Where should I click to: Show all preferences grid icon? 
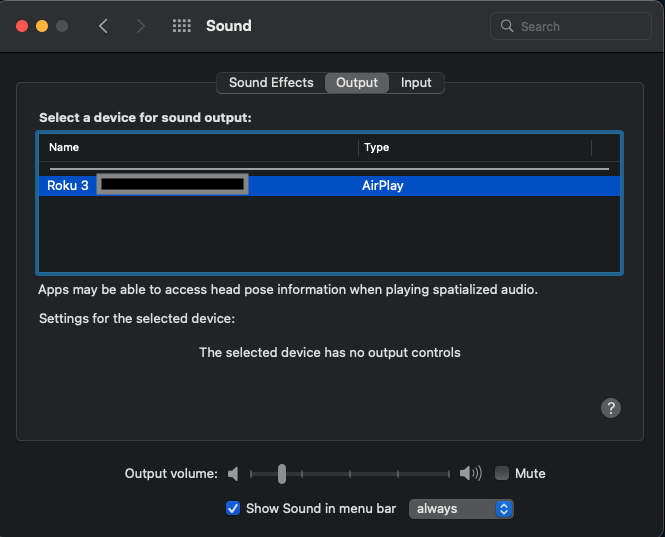point(181,26)
